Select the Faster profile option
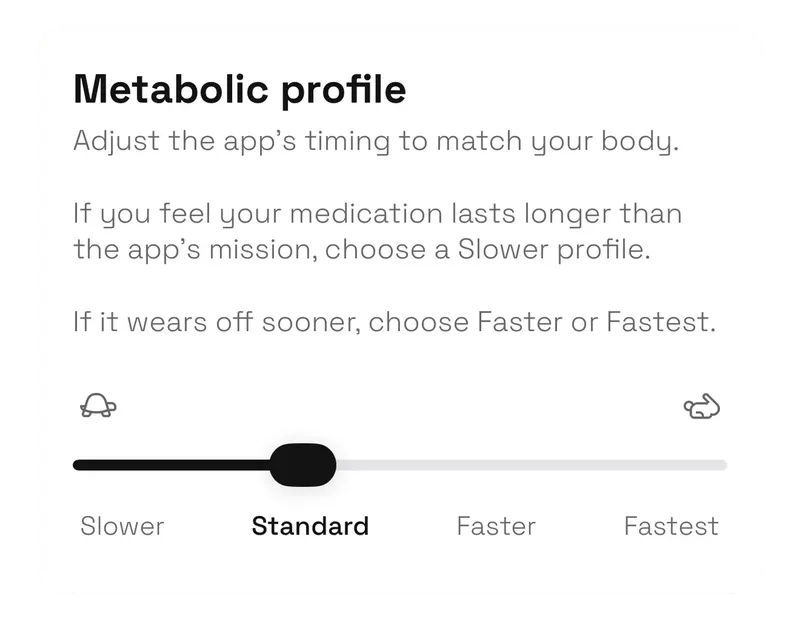The height and width of the screenshot is (618, 800). point(497,525)
